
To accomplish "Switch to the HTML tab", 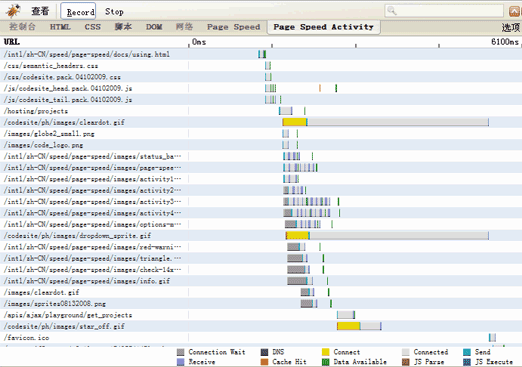I will pos(60,27).
